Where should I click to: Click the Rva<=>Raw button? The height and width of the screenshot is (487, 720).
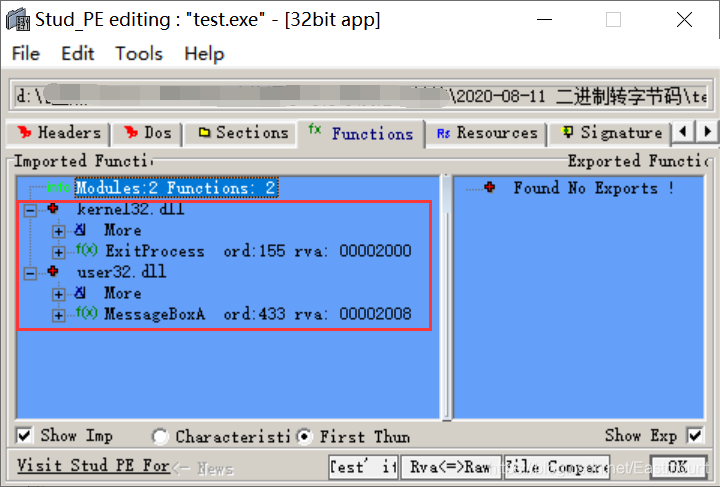(450, 467)
